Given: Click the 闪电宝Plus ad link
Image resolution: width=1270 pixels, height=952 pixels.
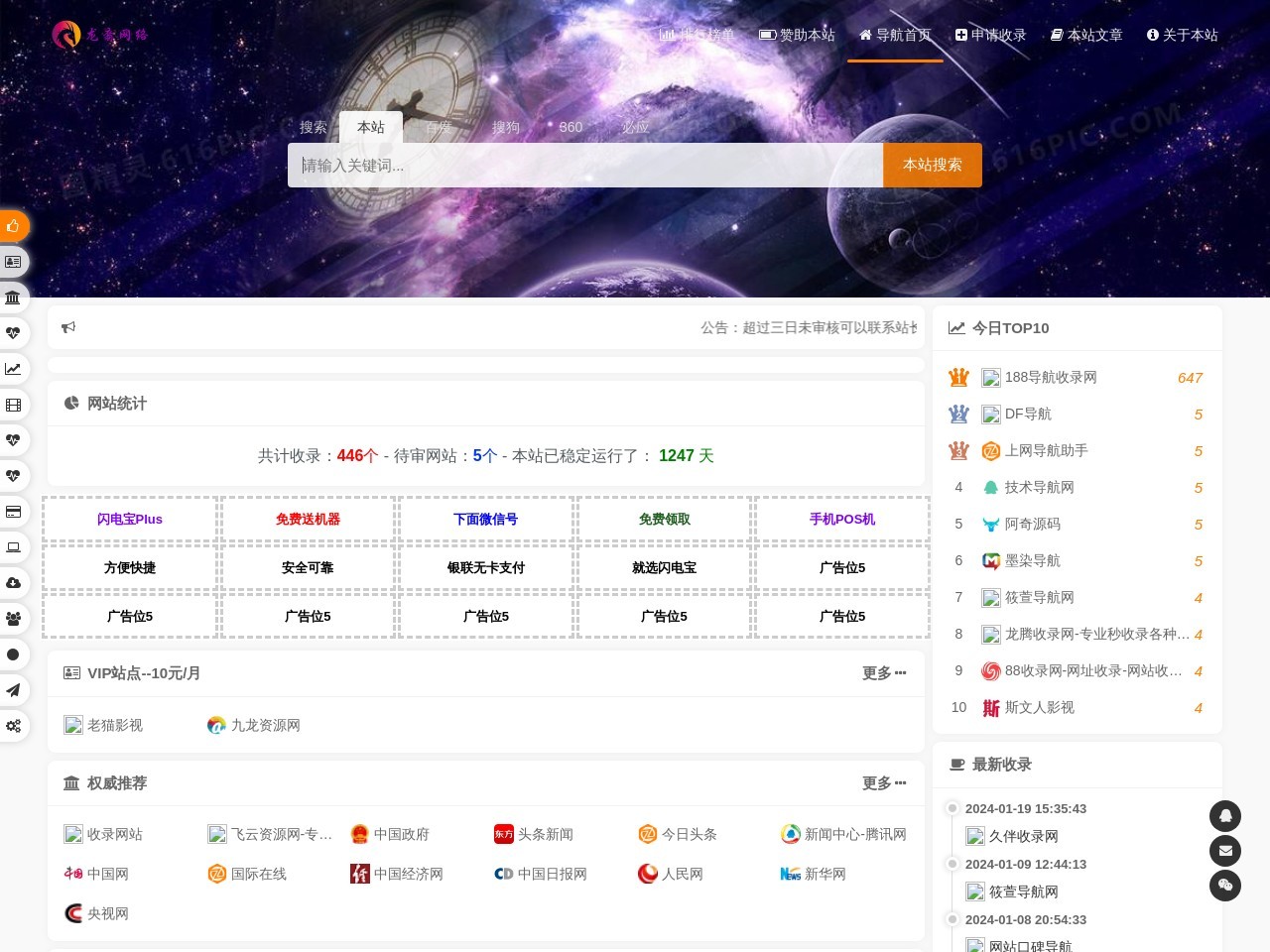Looking at the screenshot, I should coord(130,519).
